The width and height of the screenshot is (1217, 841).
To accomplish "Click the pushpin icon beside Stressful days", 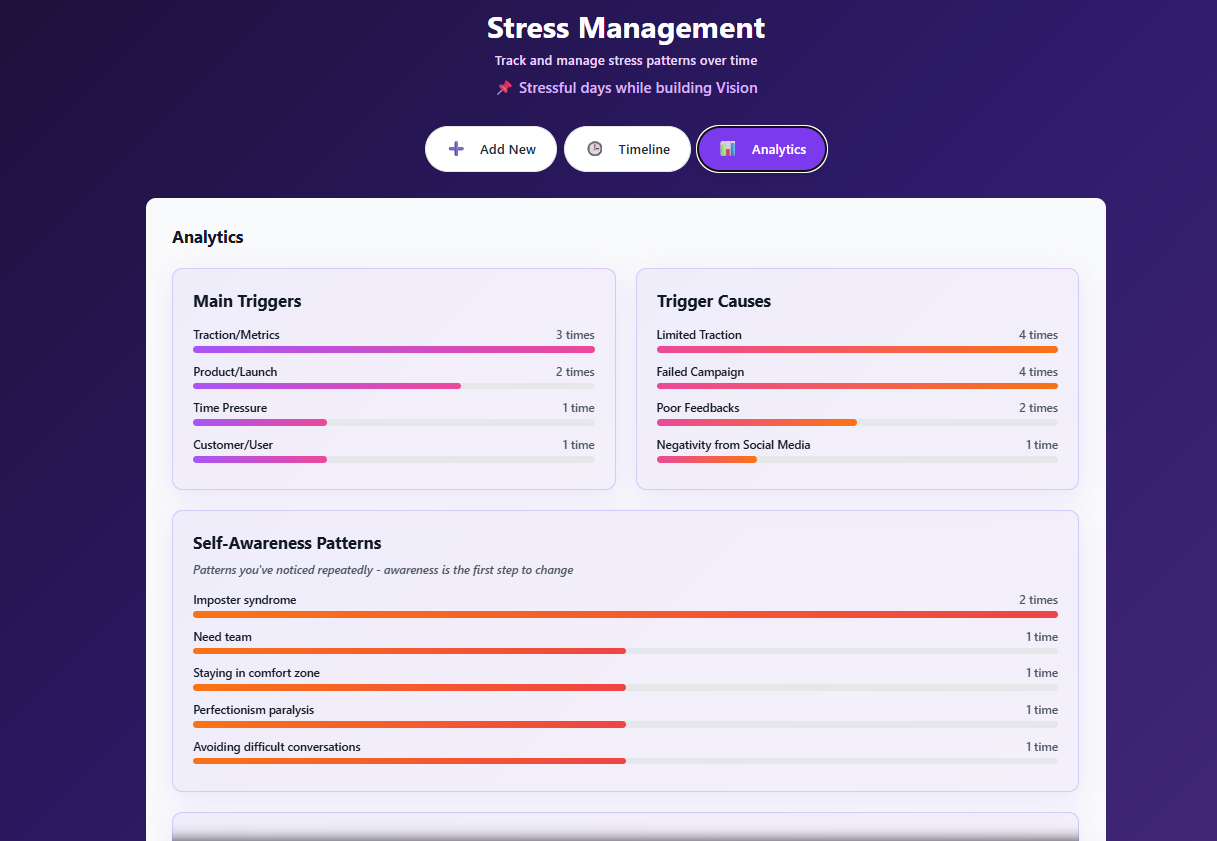I will click(x=504, y=88).
